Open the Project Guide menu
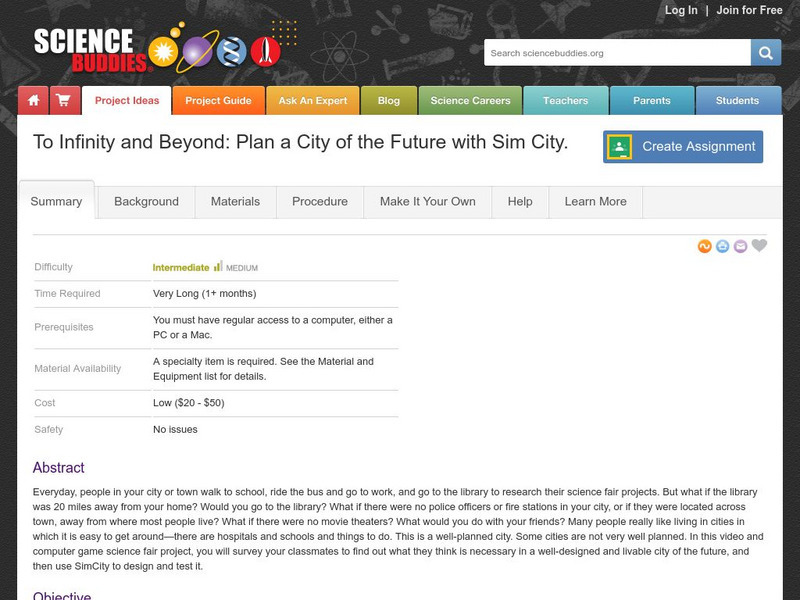The height and width of the screenshot is (600, 800). pos(218,101)
